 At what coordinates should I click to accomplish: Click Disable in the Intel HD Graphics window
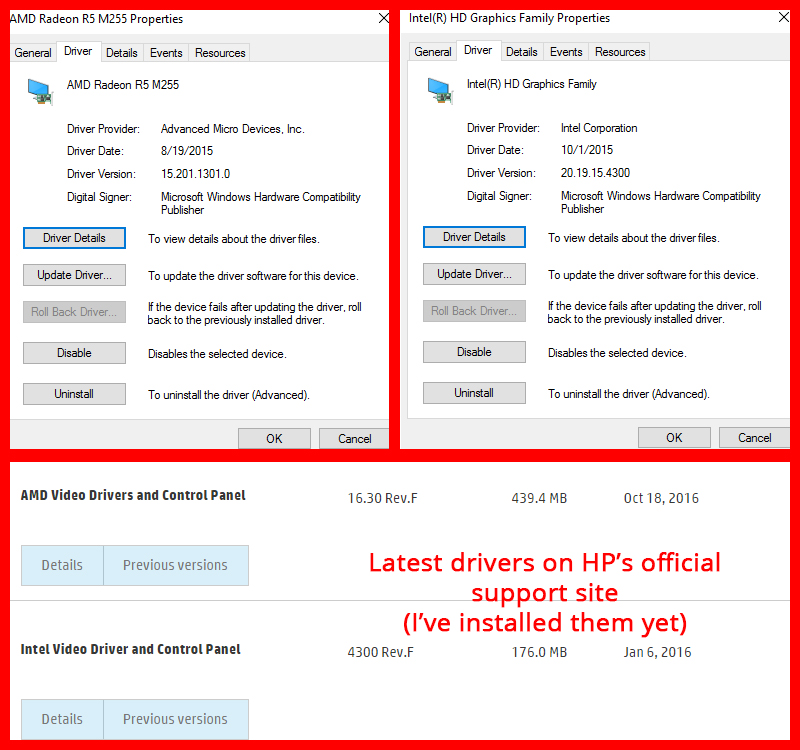click(x=474, y=352)
